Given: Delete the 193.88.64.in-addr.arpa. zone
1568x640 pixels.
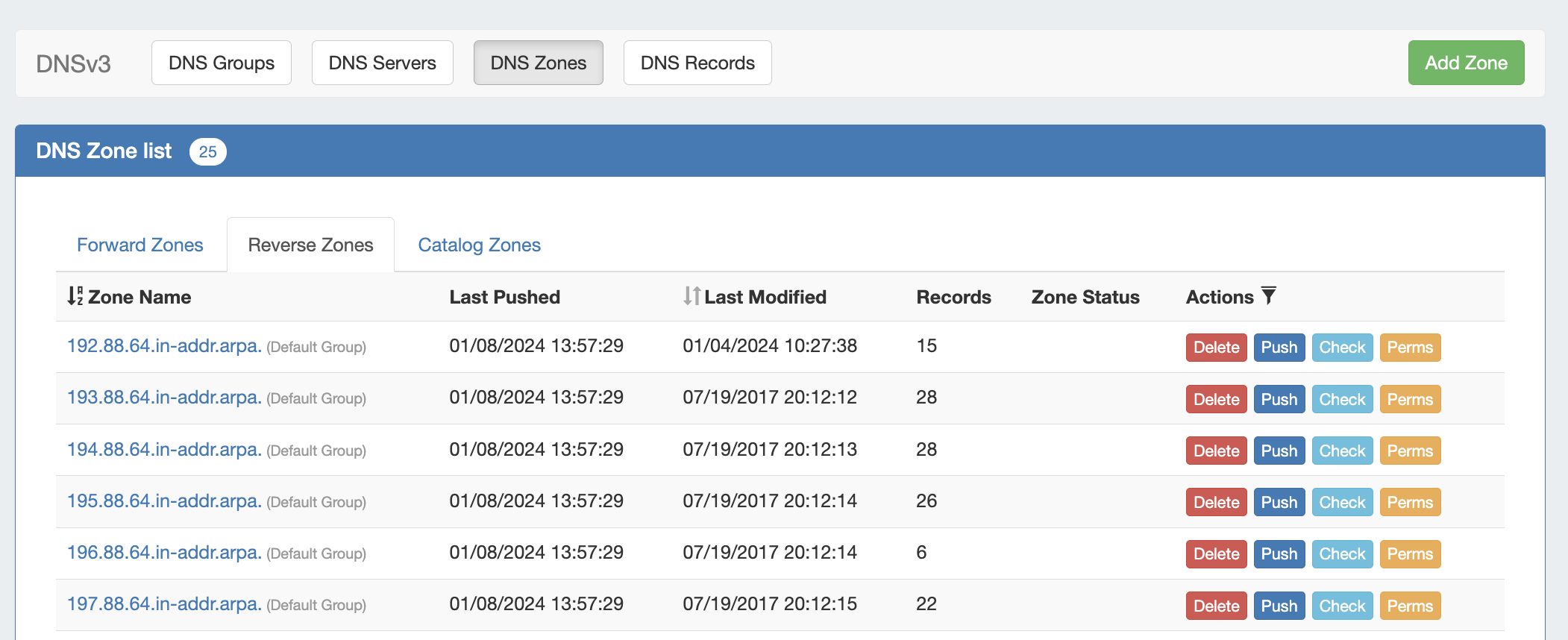Looking at the screenshot, I should [1216, 399].
